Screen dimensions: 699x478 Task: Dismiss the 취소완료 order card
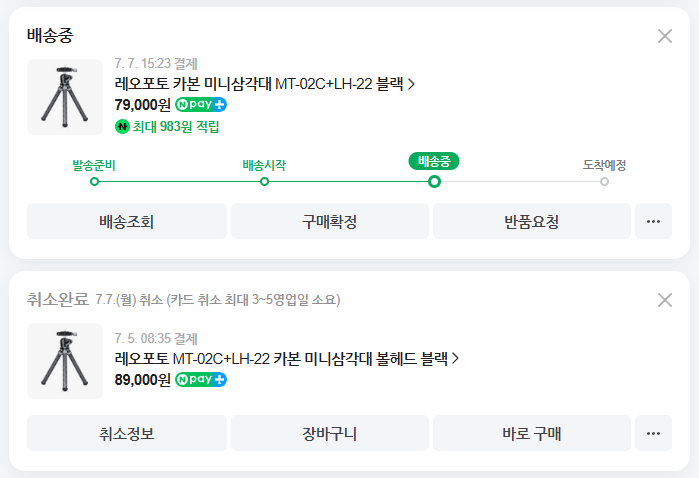[x=665, y=300]
